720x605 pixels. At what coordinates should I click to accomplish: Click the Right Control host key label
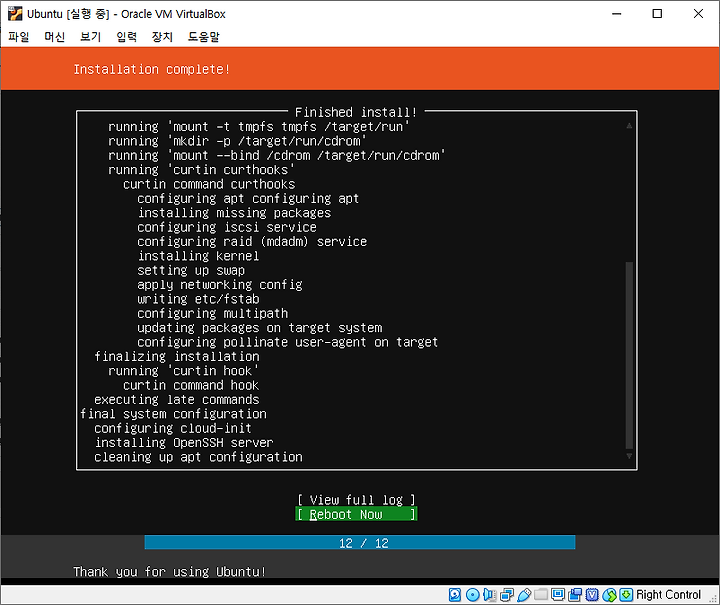[668, 595]
